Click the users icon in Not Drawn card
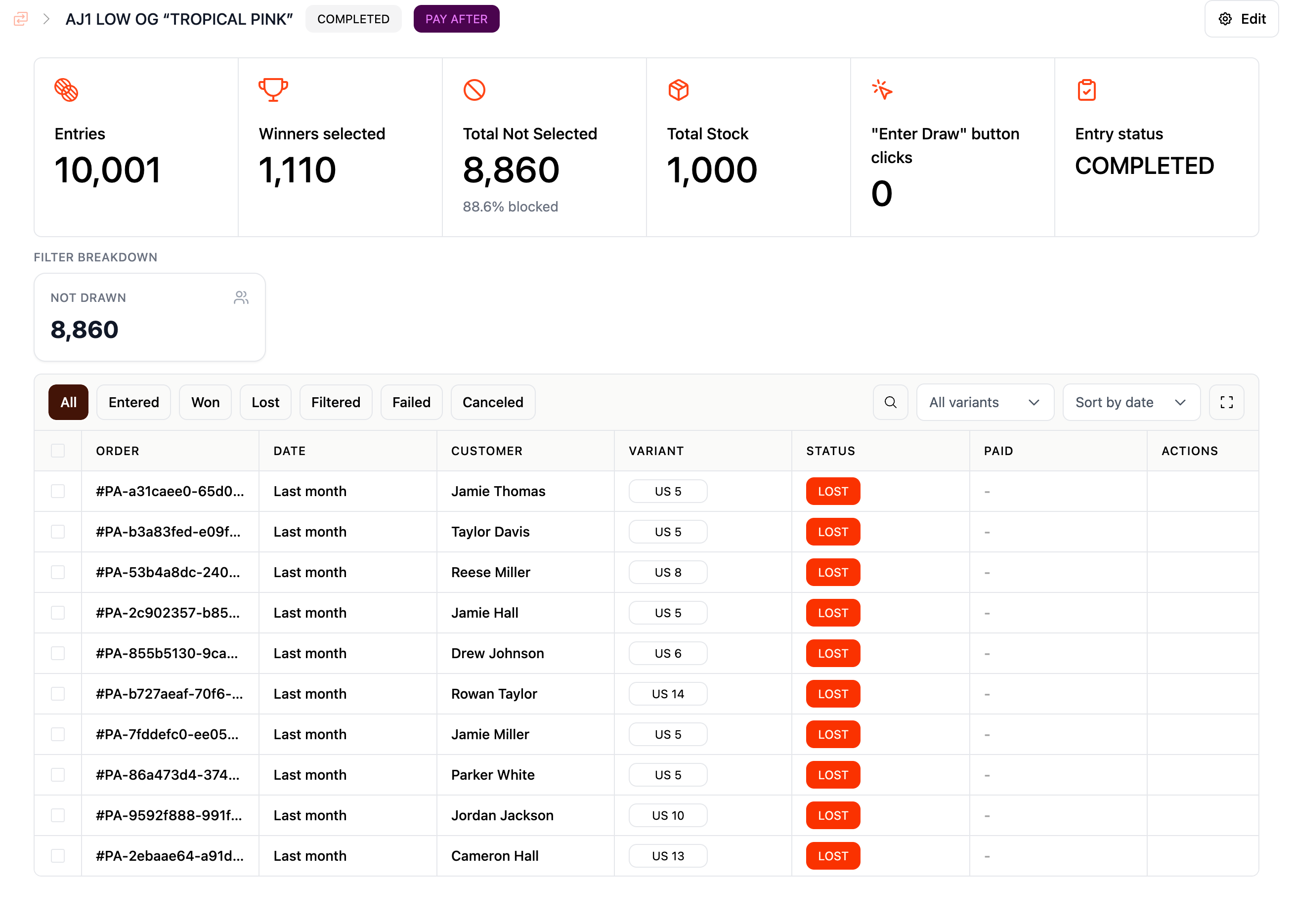This screenshot has width=1293, height=924. [x=241, y=297]
